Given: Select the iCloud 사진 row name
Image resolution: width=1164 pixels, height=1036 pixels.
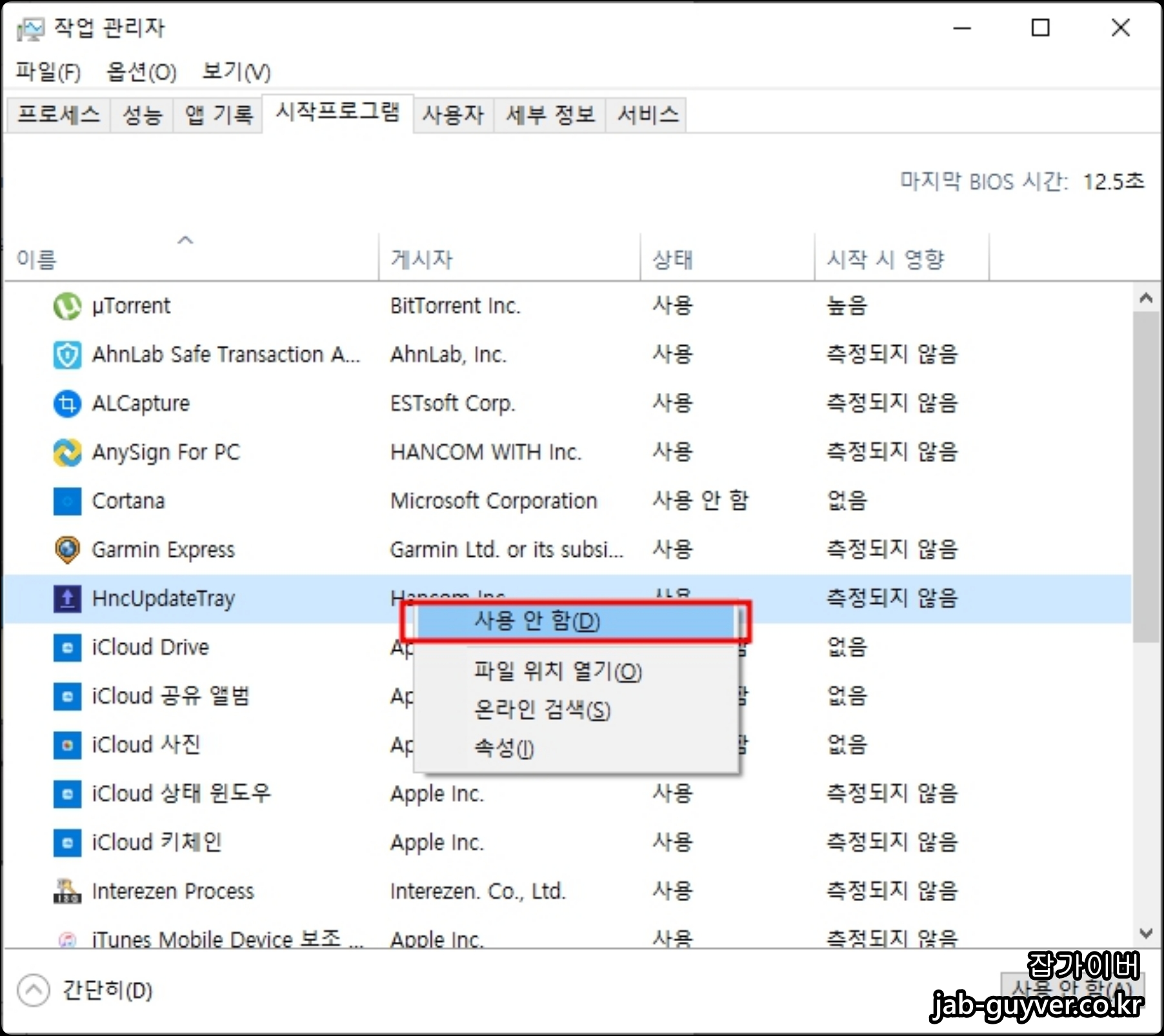Looking at the screenshot, I should 146,745.
